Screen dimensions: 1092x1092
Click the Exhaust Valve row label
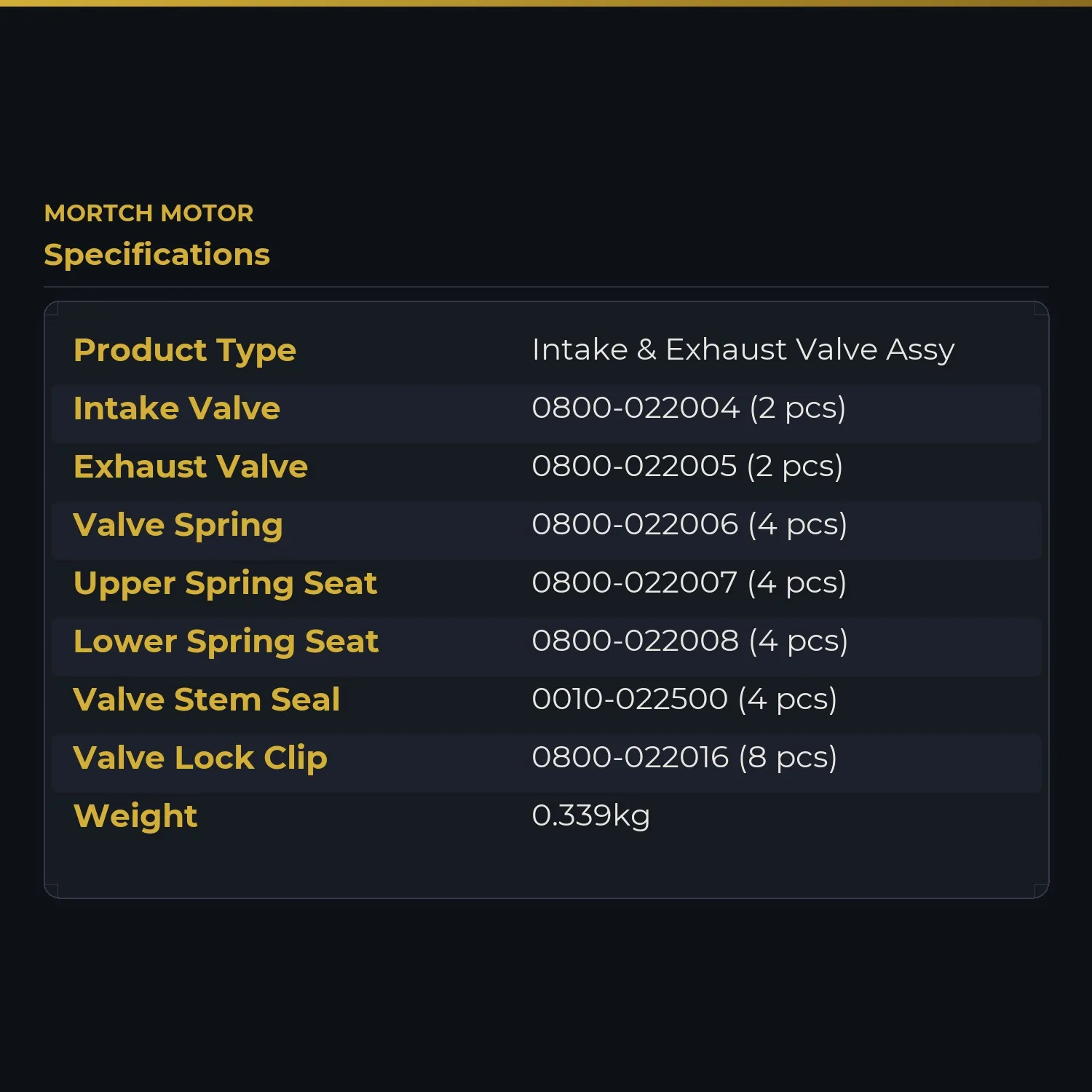coord(191,467)
